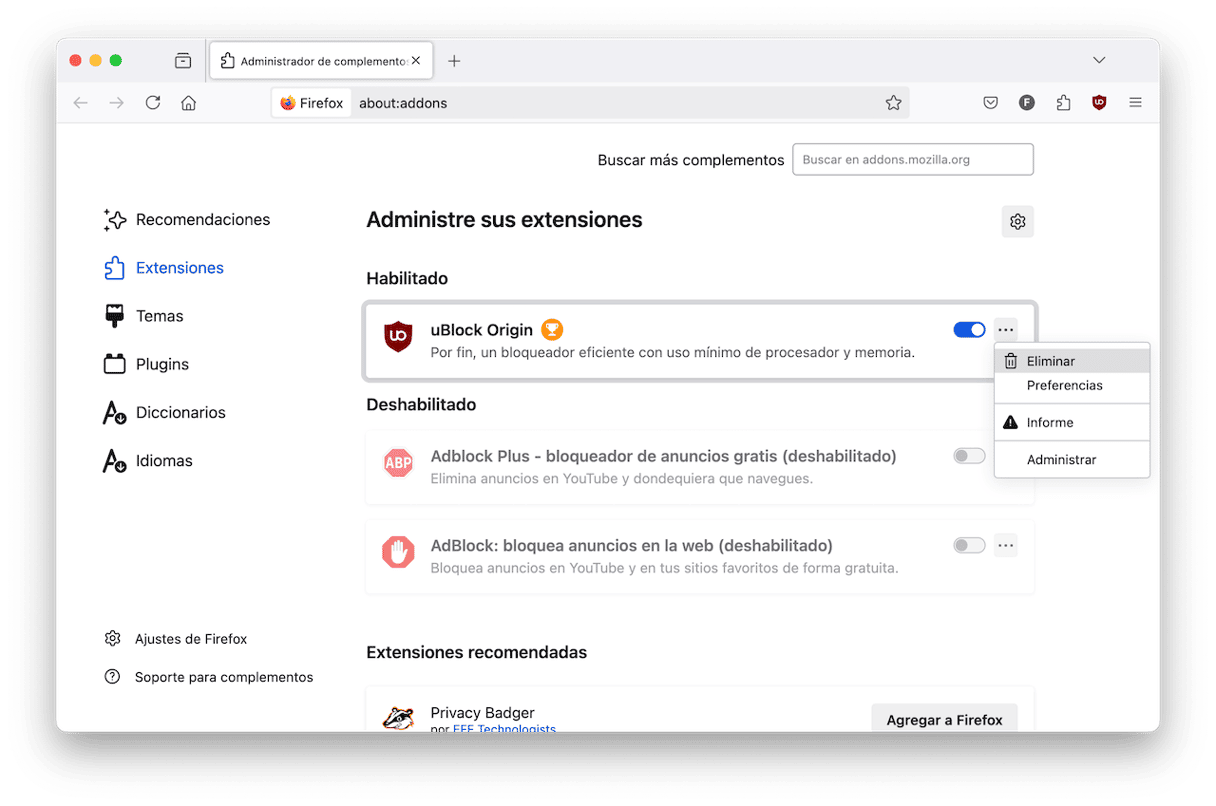Select Extensiones in the sidebar
Viewport: 1216px width, 806px height.
[x=164, y=268]
